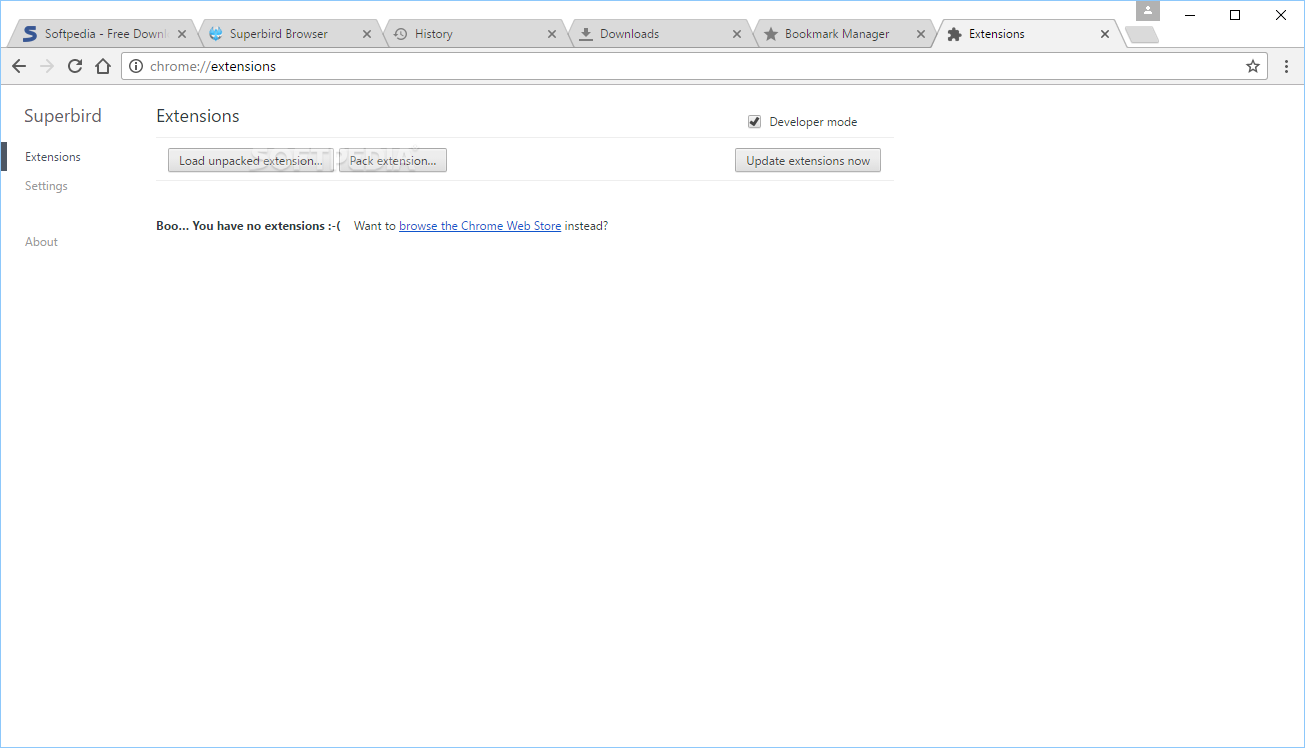Close the Downloads tab
This screenshot has height=748, width=1305.
(x=737, y=34)
